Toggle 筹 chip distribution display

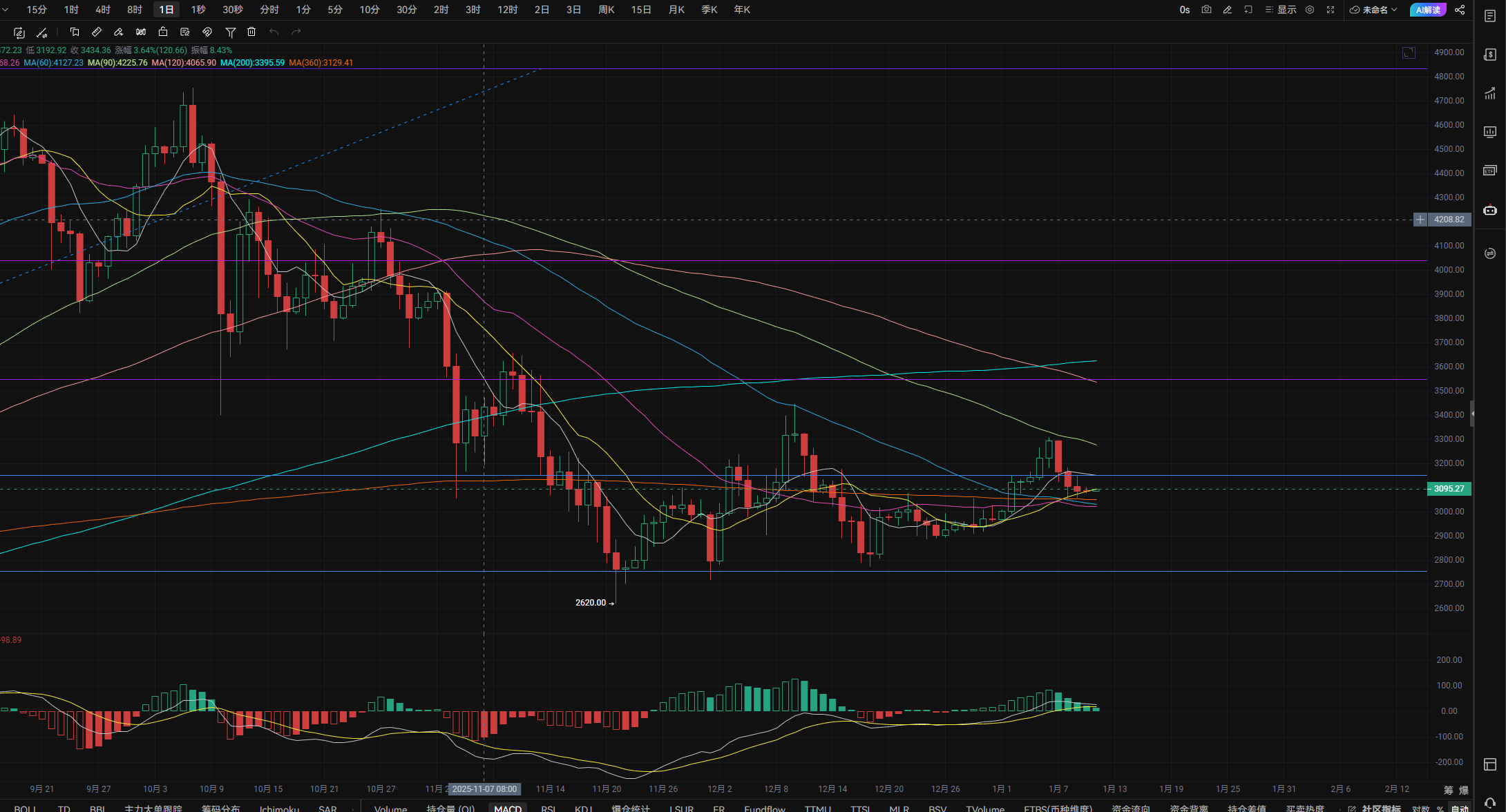(1448, 789)
